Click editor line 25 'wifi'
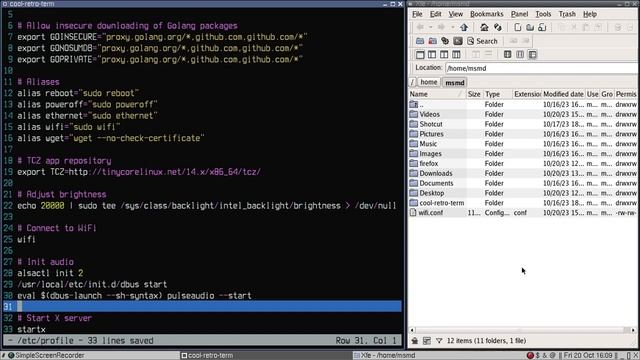 [x=26, y=239]
